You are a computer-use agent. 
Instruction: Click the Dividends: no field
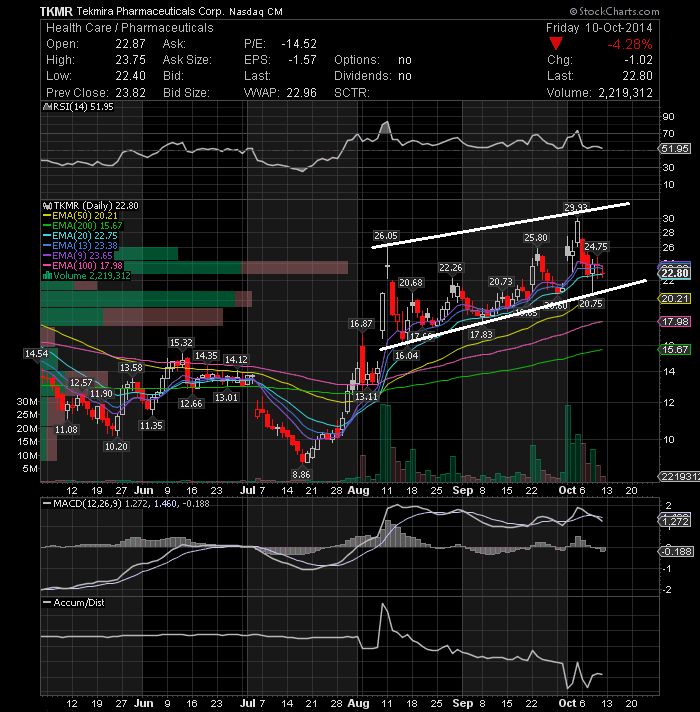coord(373,76)
